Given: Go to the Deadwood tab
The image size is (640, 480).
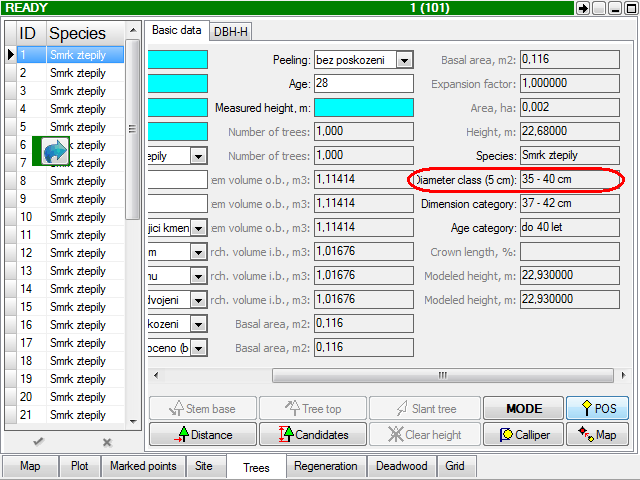Looking at the screenshot, I should (x=401, y=466).
